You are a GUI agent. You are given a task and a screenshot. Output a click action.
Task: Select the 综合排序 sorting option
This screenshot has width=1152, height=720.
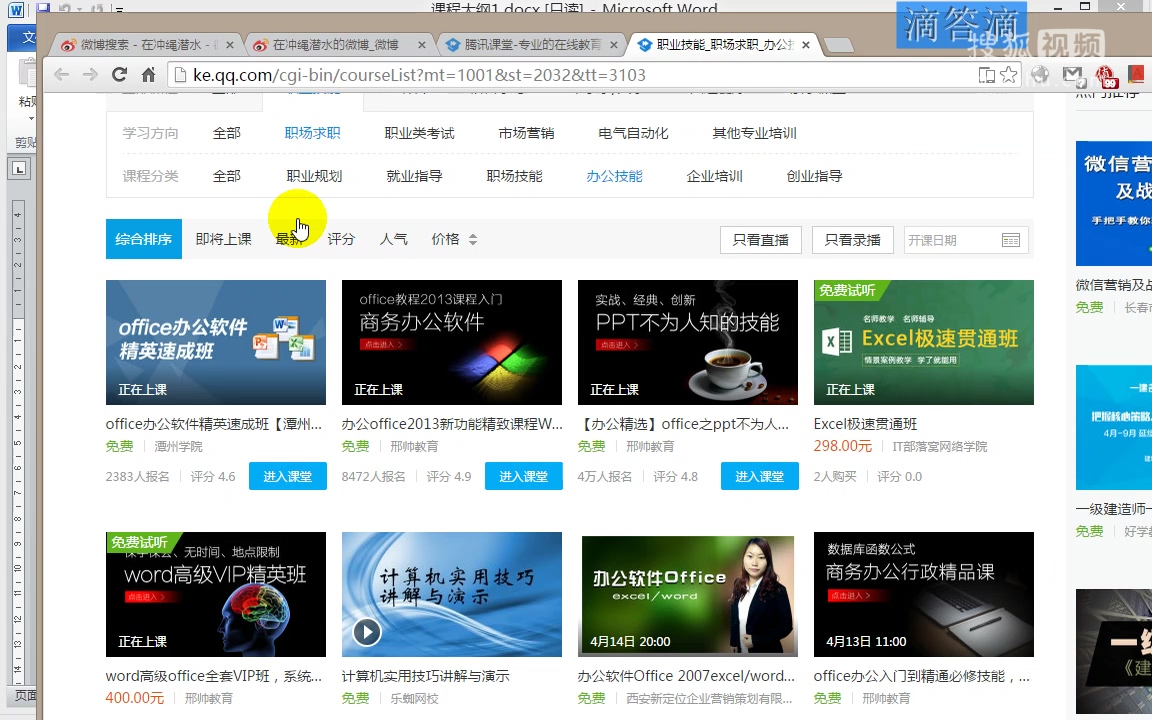pyautogui.click(x=143, y=239)
